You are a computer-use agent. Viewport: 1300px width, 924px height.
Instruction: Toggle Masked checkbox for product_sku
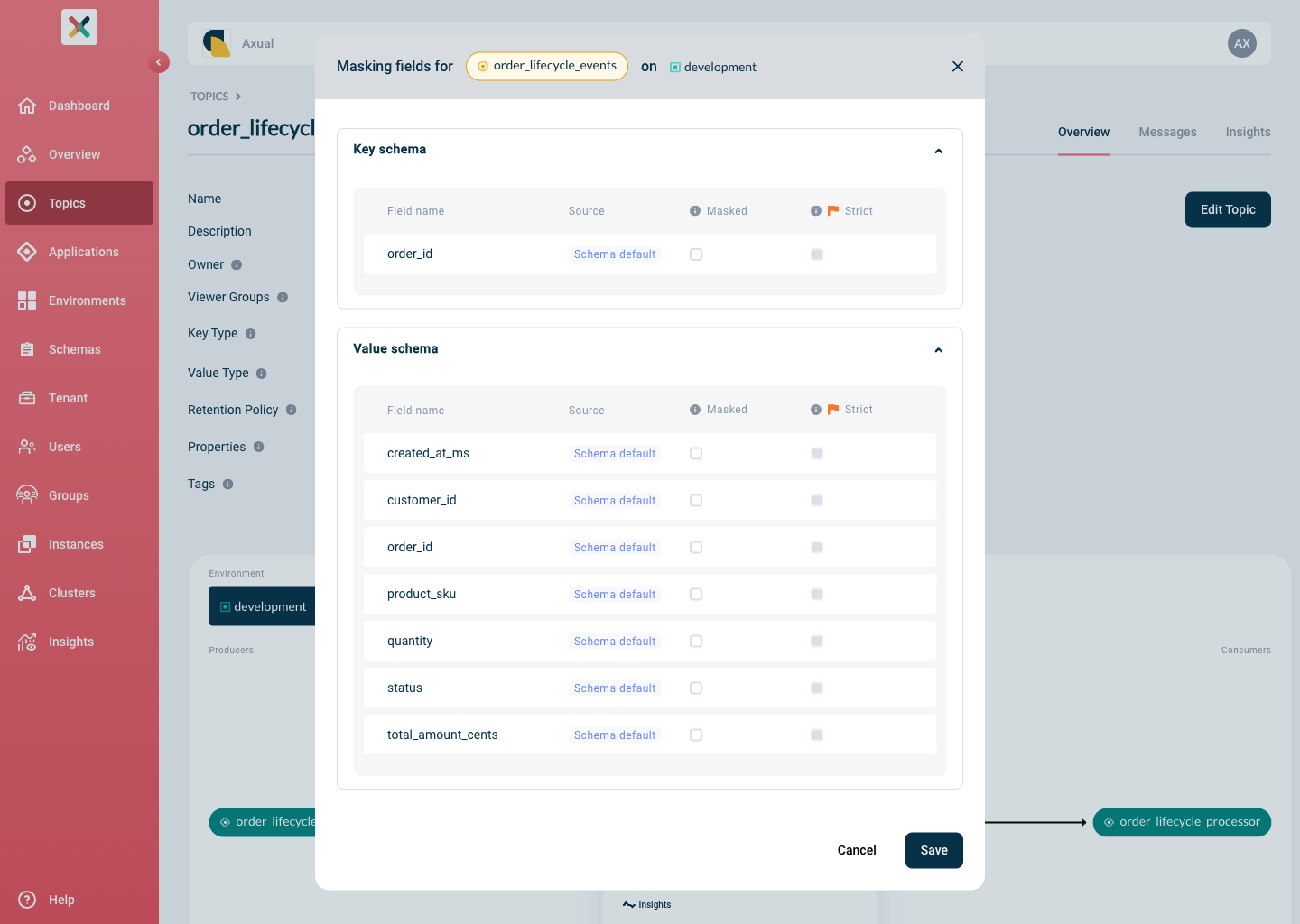696,595
